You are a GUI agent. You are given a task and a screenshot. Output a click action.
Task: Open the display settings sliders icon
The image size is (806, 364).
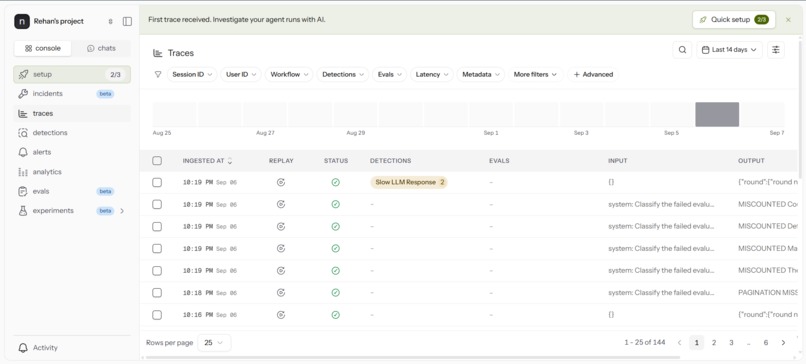point(776,50)
